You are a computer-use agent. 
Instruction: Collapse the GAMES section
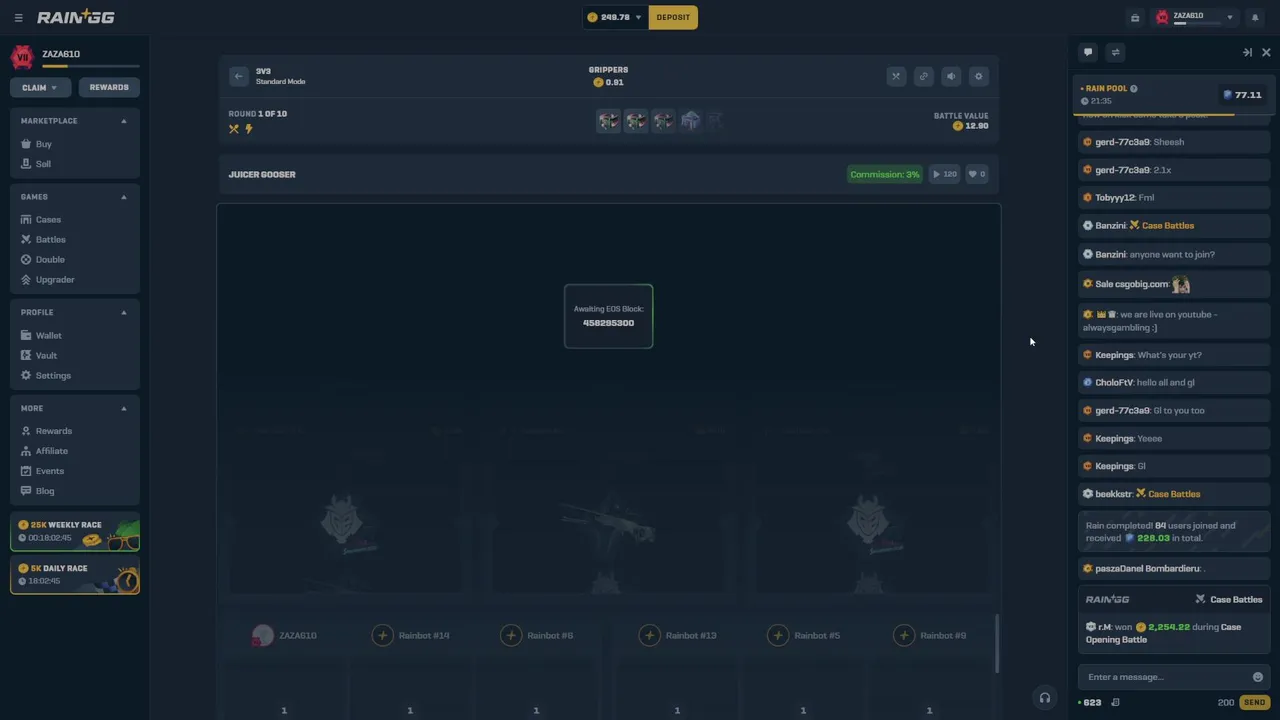124,197
